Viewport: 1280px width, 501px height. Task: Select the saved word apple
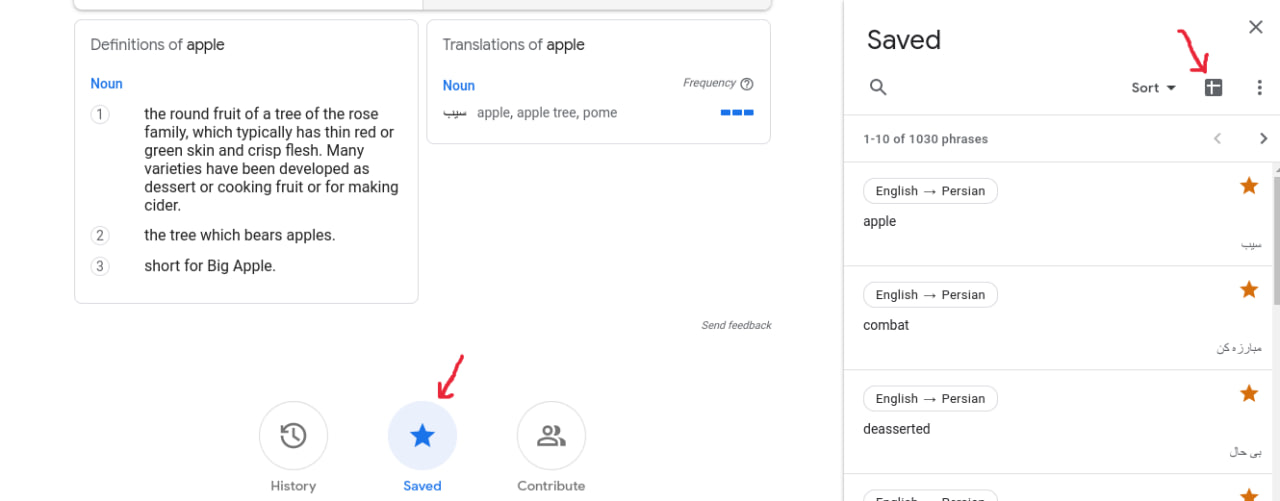880,222
